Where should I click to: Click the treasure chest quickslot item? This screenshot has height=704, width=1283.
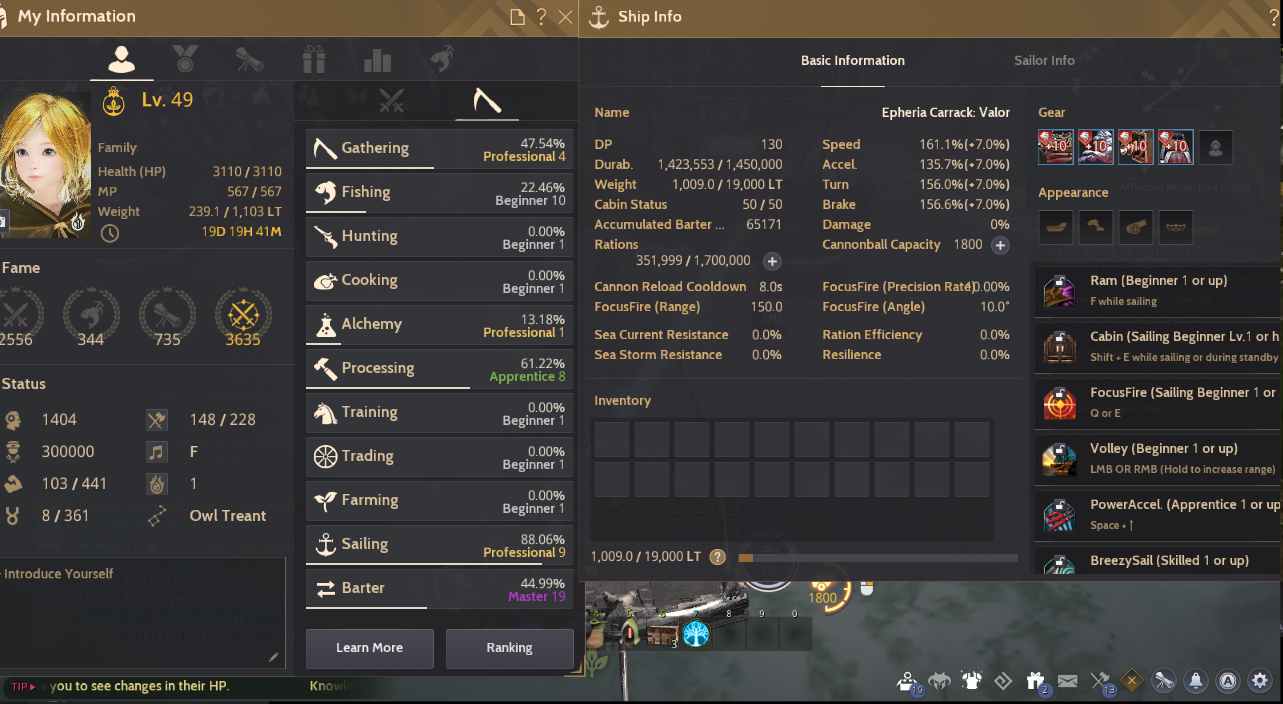point(662,634)
